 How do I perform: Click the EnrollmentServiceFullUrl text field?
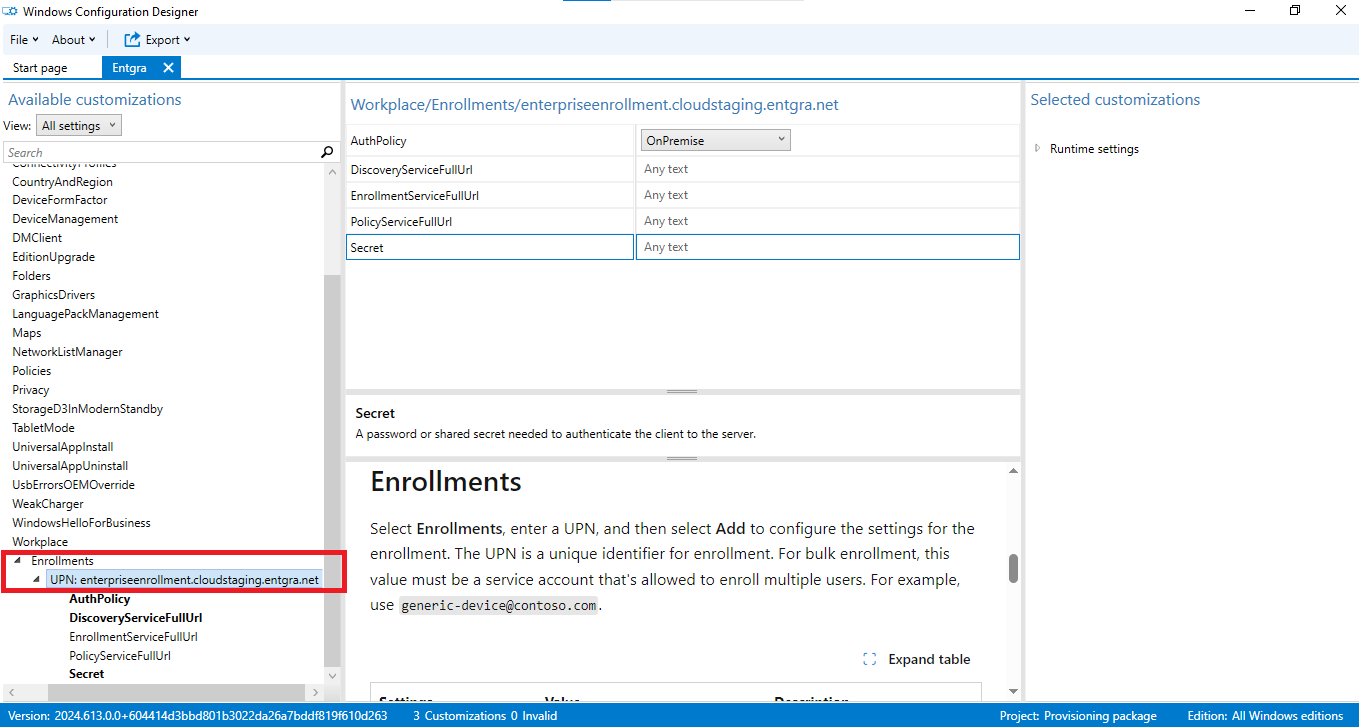(x=828, y=195)
